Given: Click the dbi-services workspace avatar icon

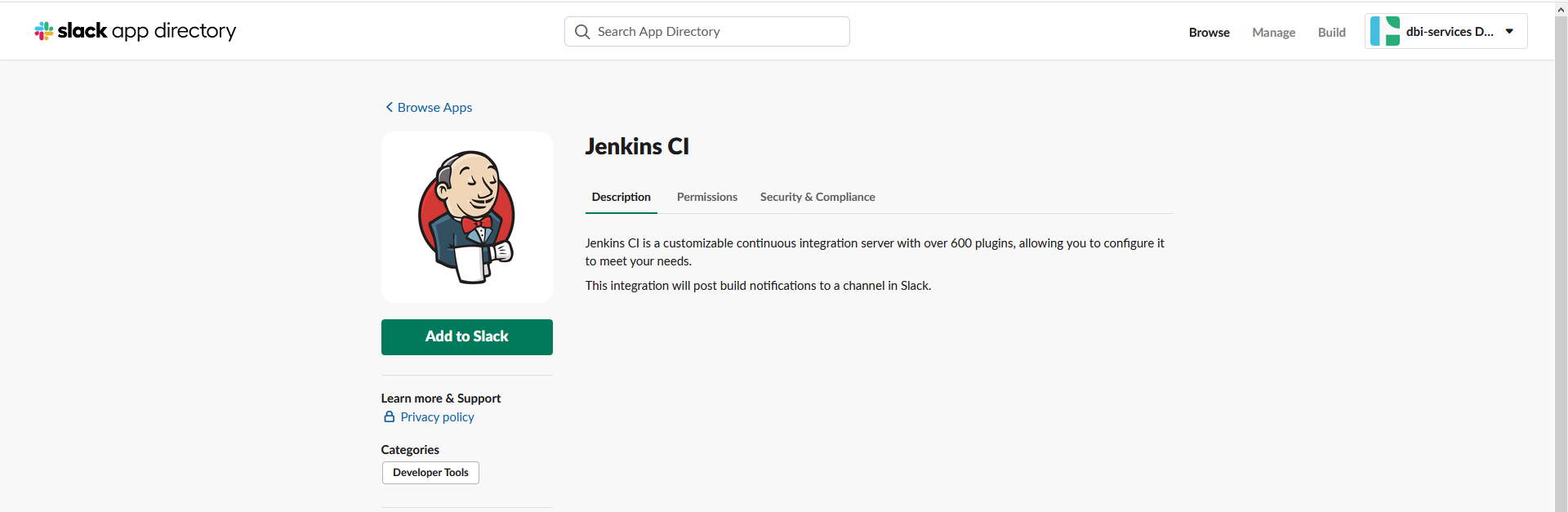Looking at the screenshot, I should click(1385, 31).
